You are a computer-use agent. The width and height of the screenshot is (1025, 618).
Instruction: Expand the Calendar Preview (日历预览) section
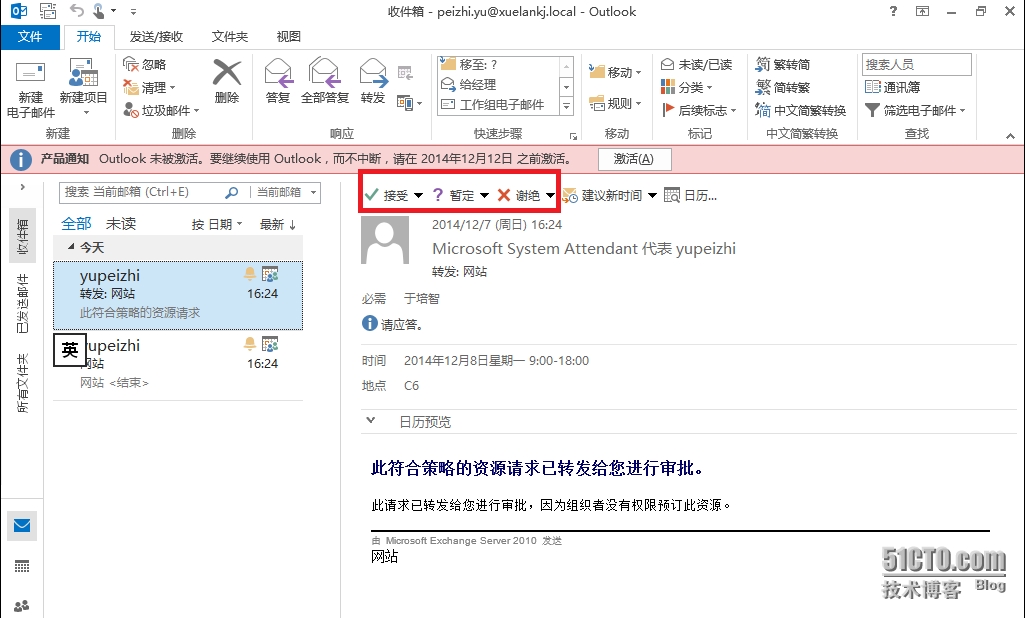point(371,421)
